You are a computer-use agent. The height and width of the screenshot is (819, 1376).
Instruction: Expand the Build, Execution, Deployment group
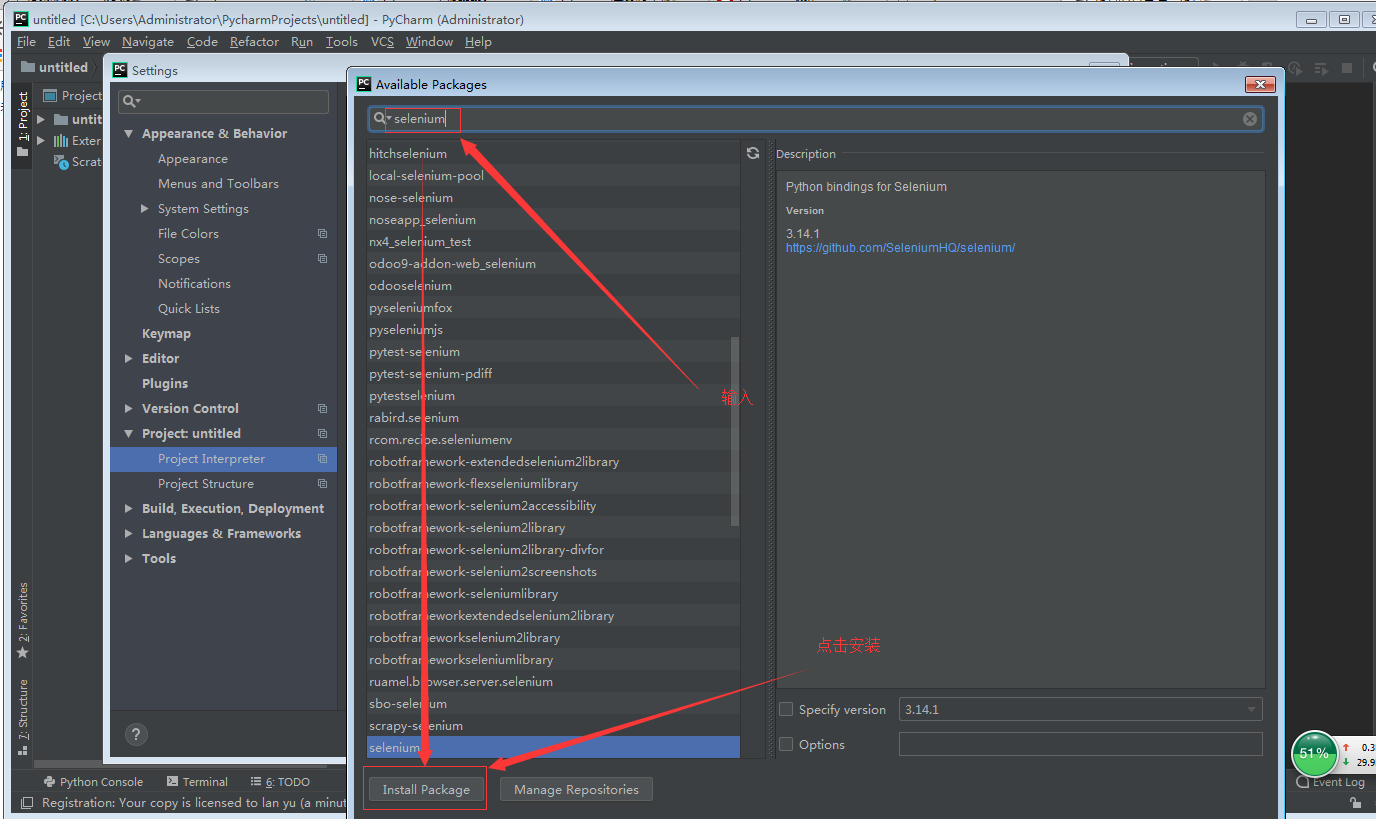[128, 509]
